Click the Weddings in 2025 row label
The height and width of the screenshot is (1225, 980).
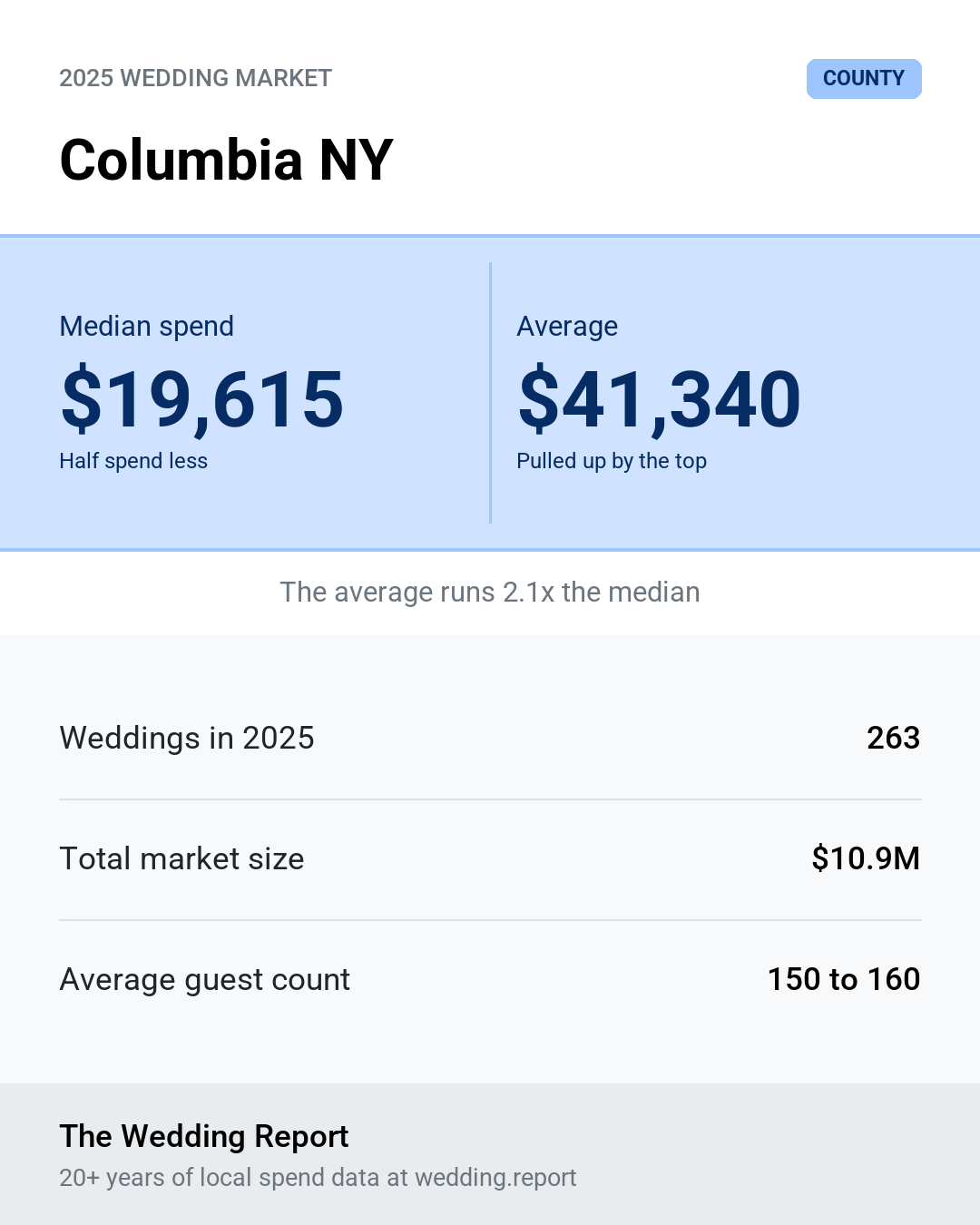pyautogui.click(x=187, y=738)
